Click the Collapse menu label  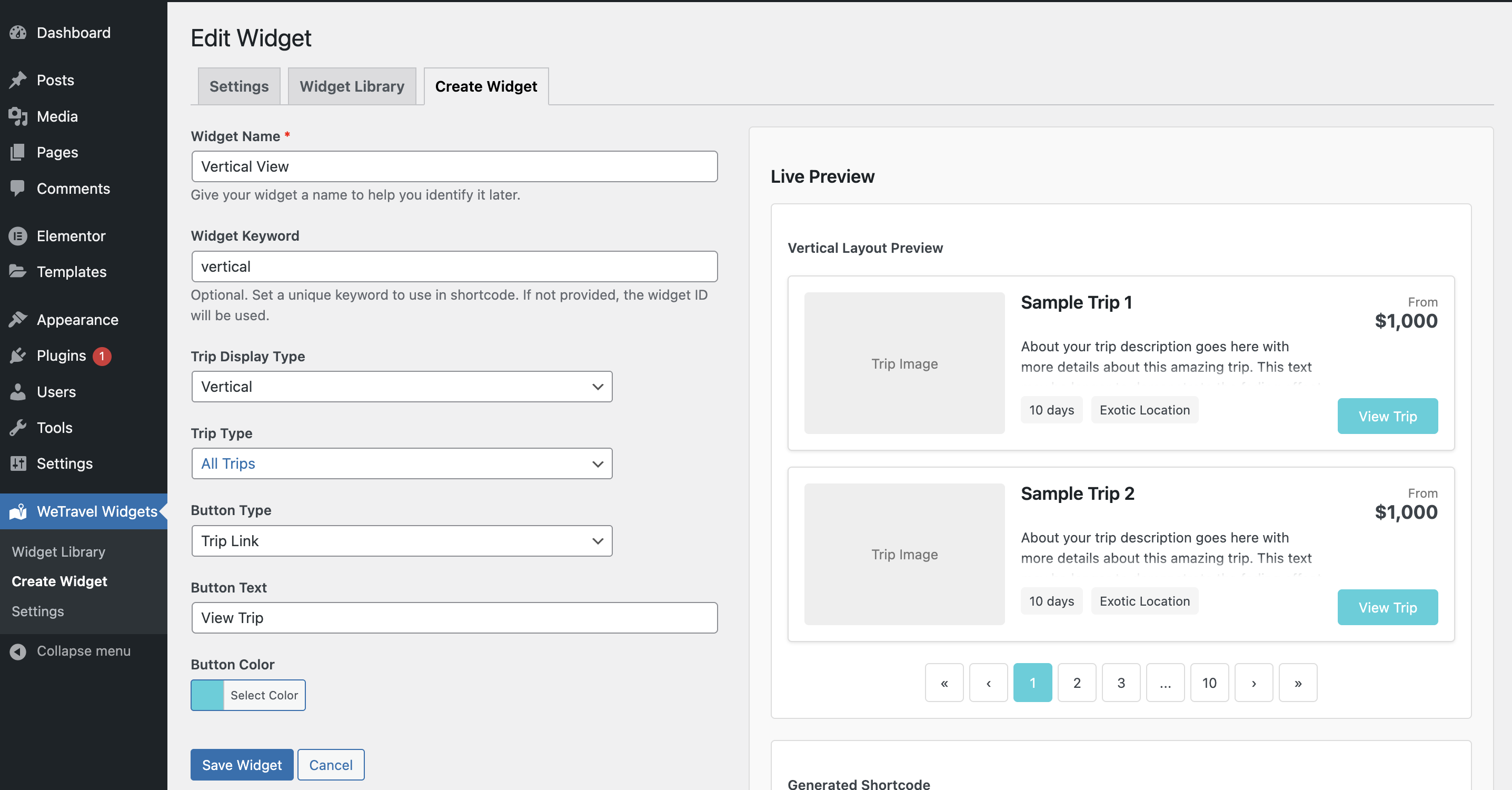click(83, 651)
